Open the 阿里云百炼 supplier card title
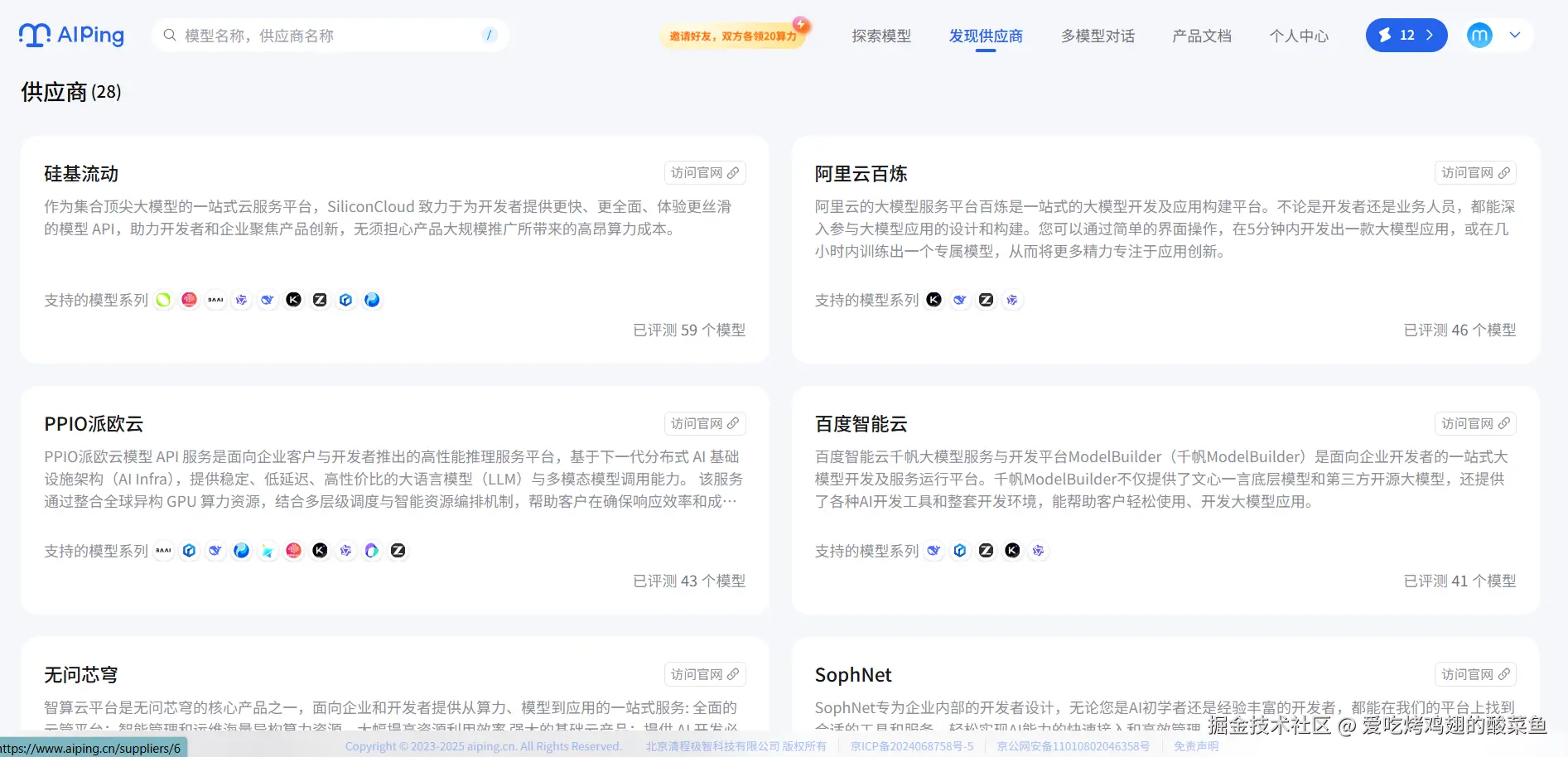 [861, 174]
